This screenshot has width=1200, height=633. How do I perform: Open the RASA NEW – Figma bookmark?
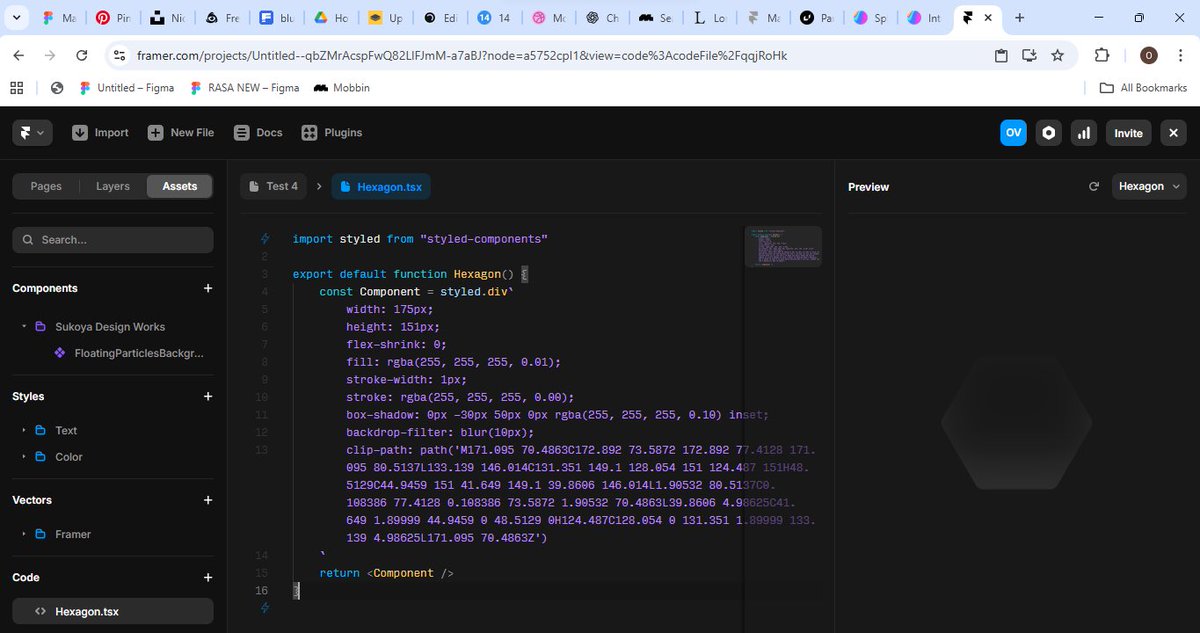click(244, 88)
